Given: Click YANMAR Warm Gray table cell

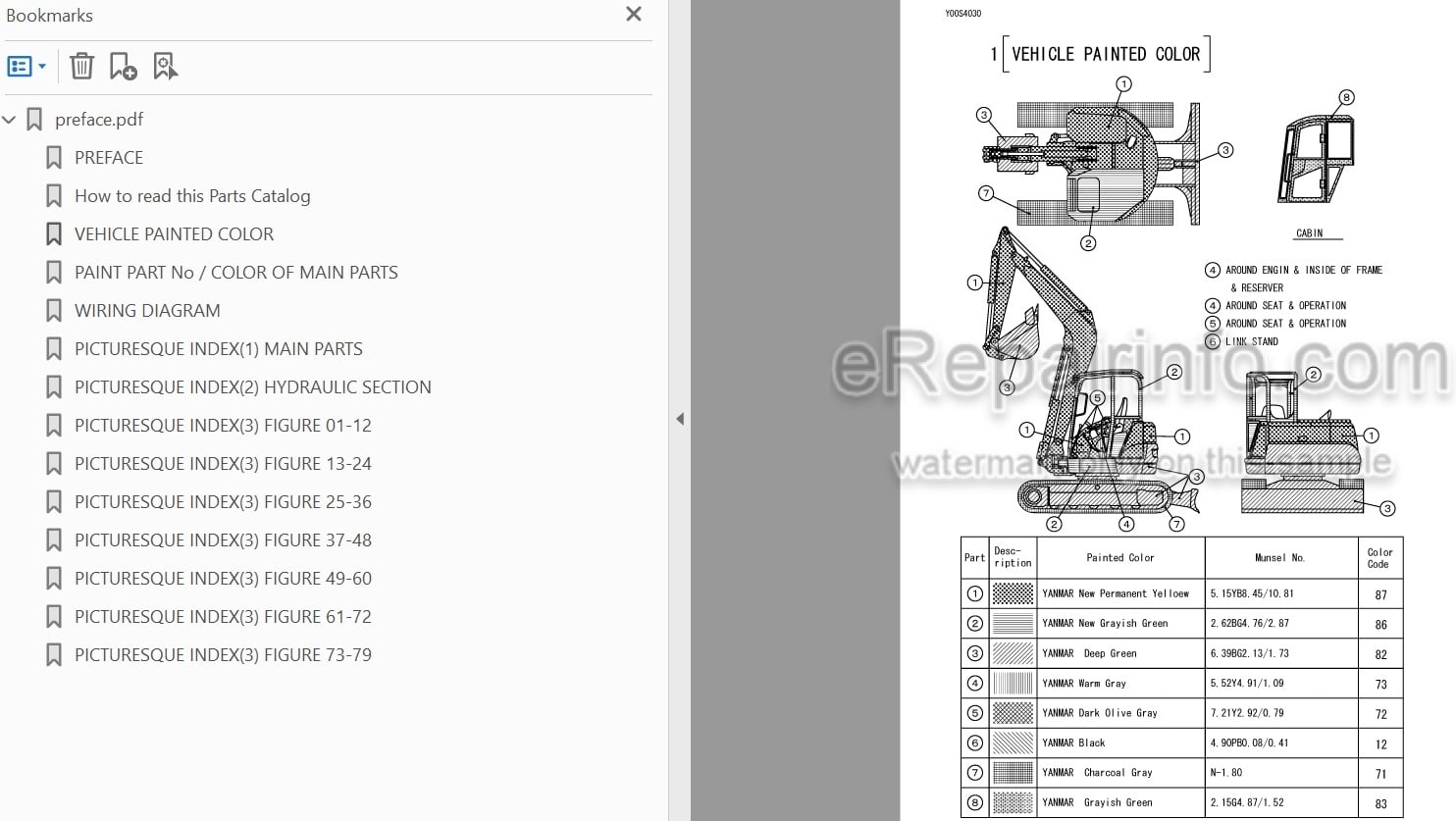Looking at the screenshot, I should click(x=1120, y=684).
